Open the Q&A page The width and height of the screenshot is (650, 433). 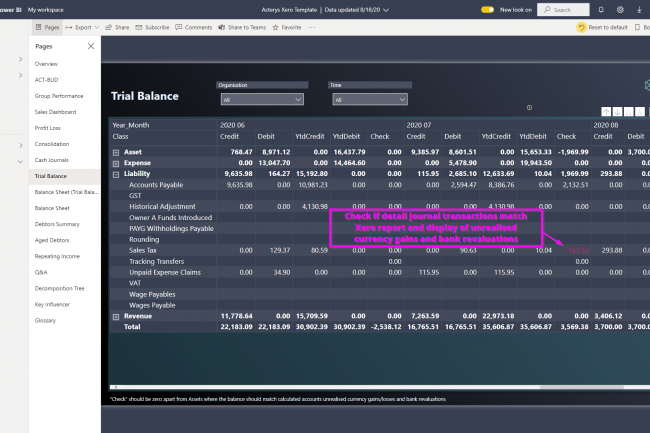tap(41, 272)
